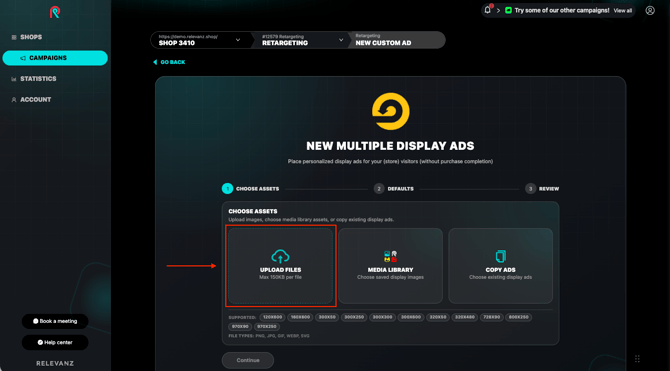Select the New Custom Ad breadcrumb

tap(396, 40)
